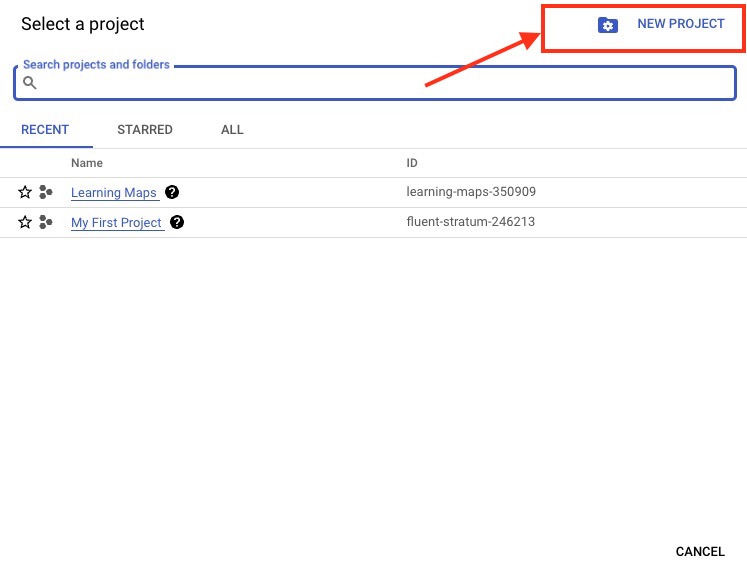Star the My First Project entry
Screen dimensions: 747x582
pyautogui.click(x=25, y=223)
